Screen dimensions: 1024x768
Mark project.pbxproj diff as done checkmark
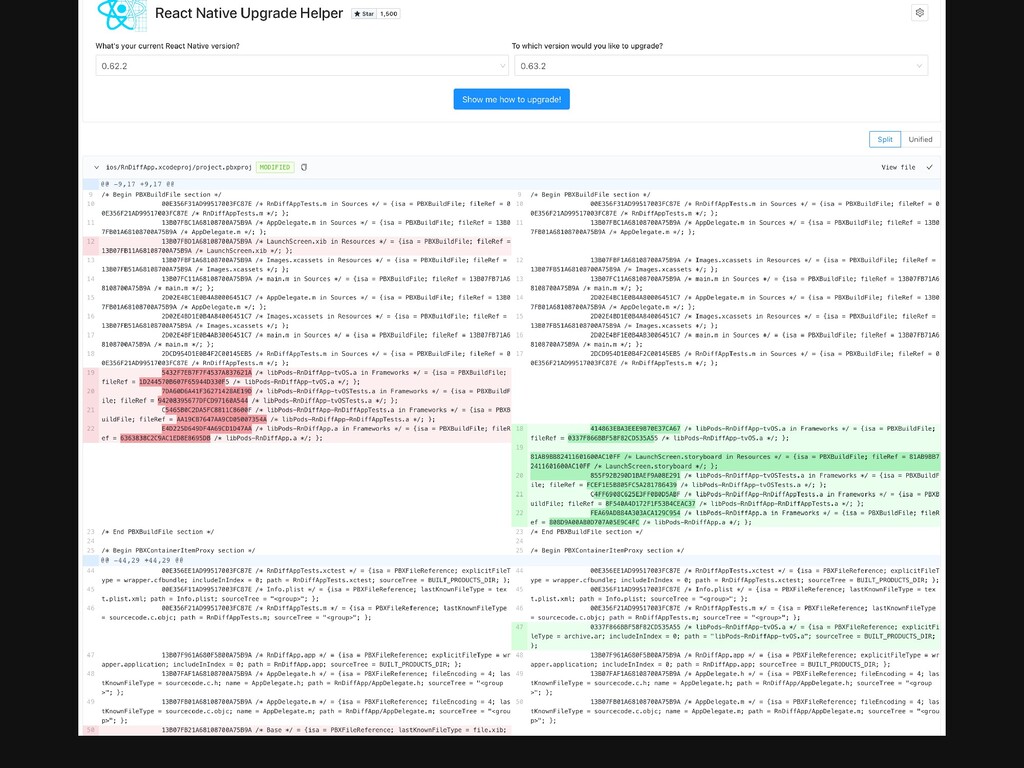pos(929,167)
